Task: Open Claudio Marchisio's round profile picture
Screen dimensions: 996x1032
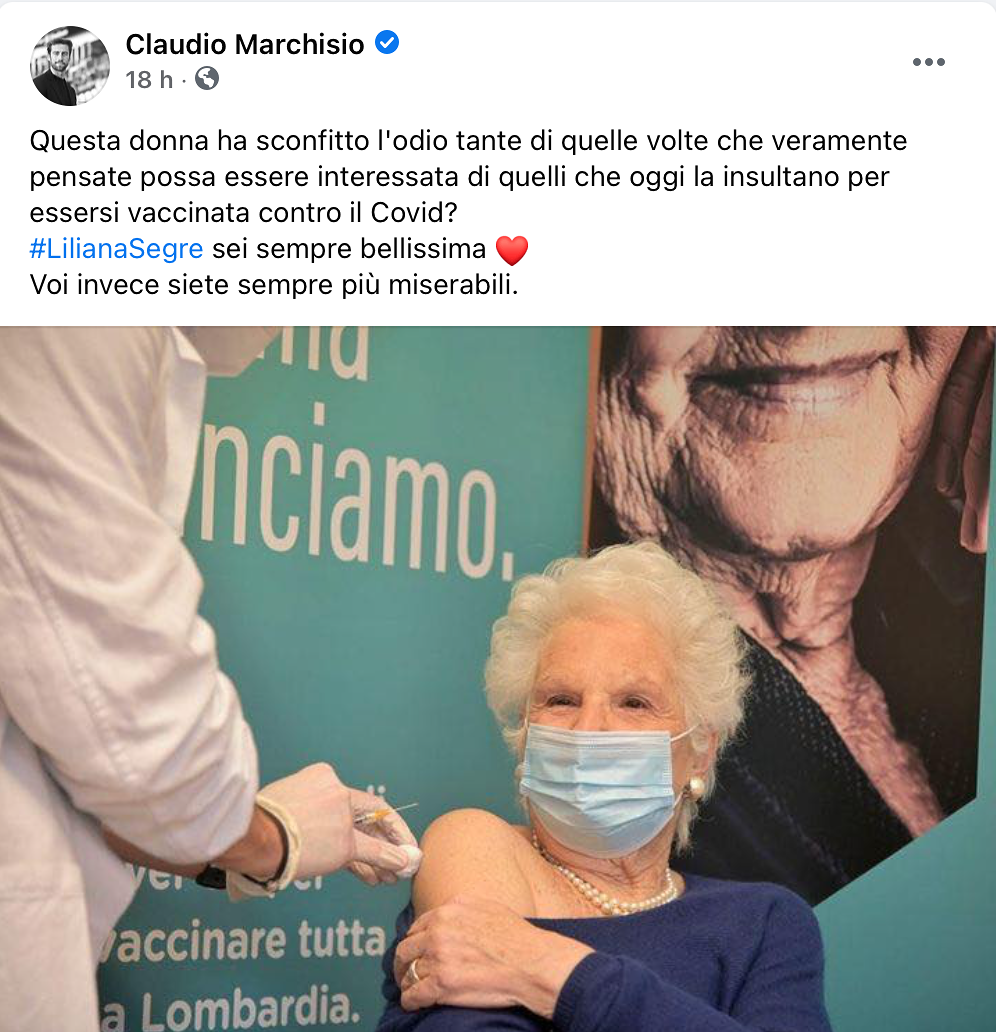Action: pyautogui.click(x=70, y=66)
